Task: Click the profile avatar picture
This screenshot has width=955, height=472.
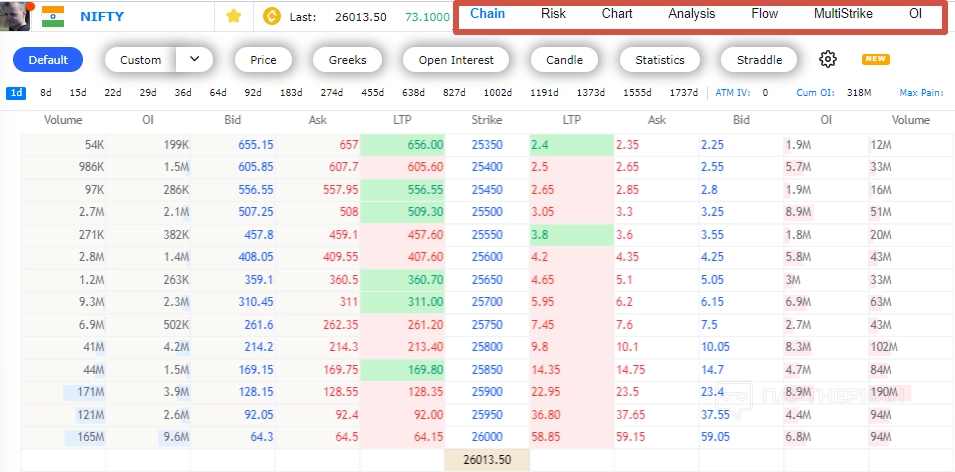Action: [14, 16]
